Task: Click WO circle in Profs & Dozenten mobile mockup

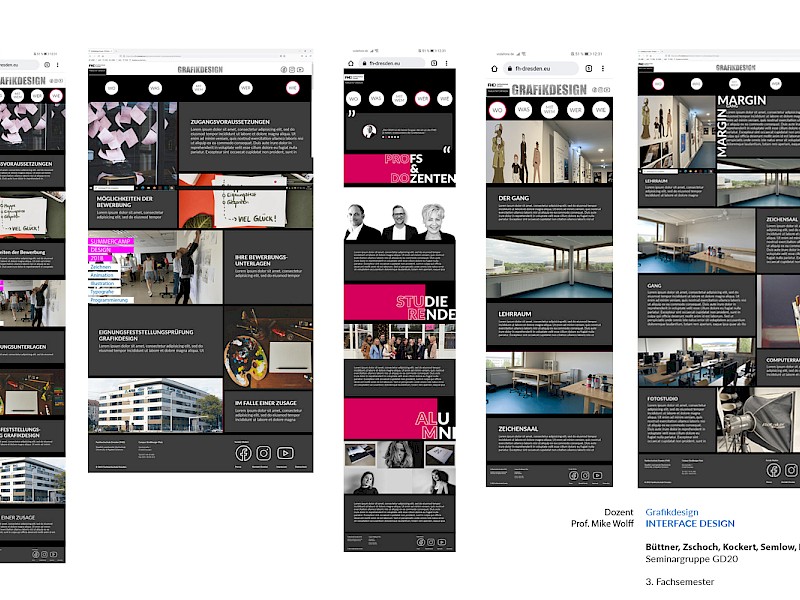Action: 353,98
